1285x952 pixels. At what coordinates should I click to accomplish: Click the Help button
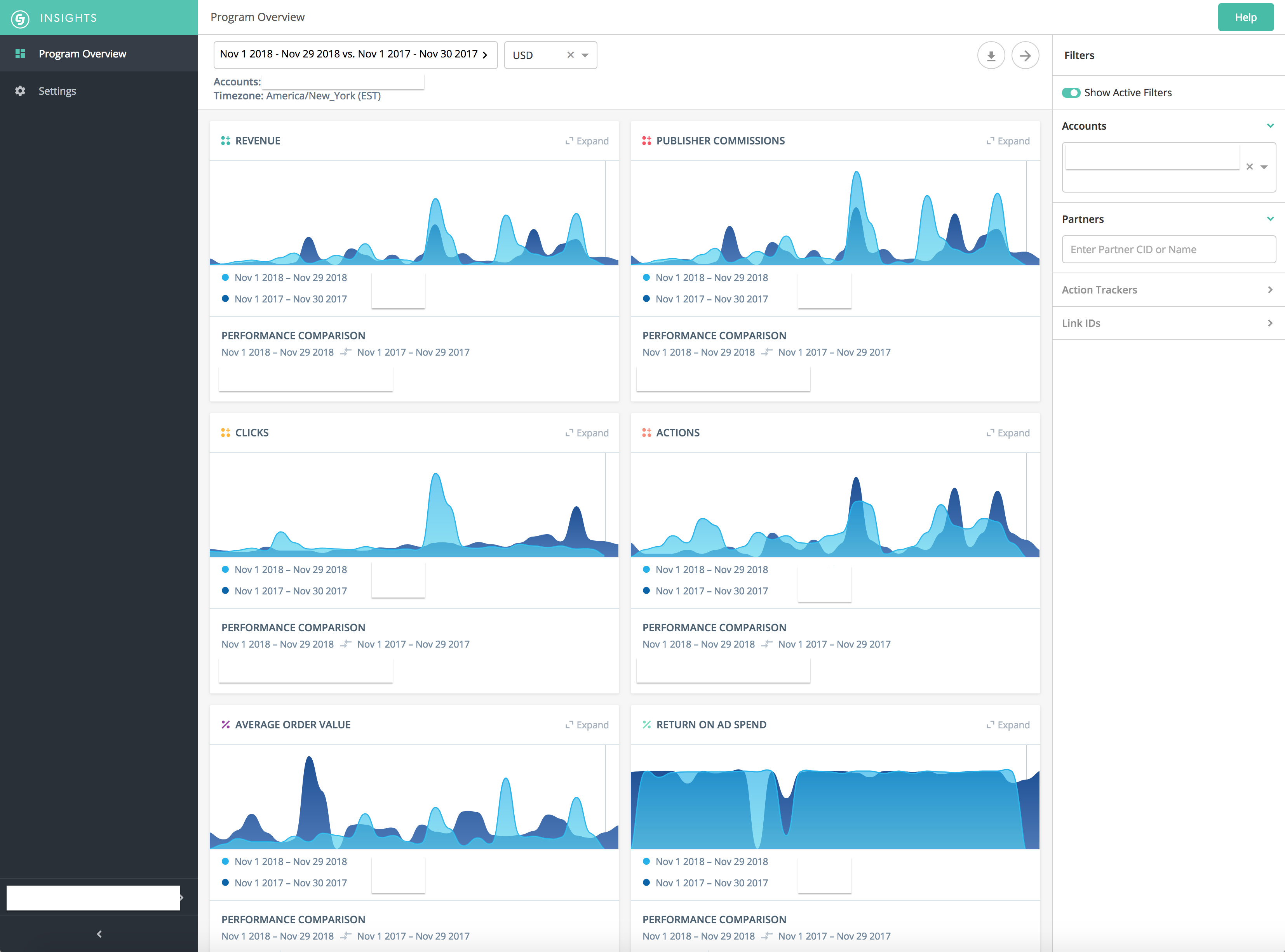pyautogui.click(x=1245, y=17)
